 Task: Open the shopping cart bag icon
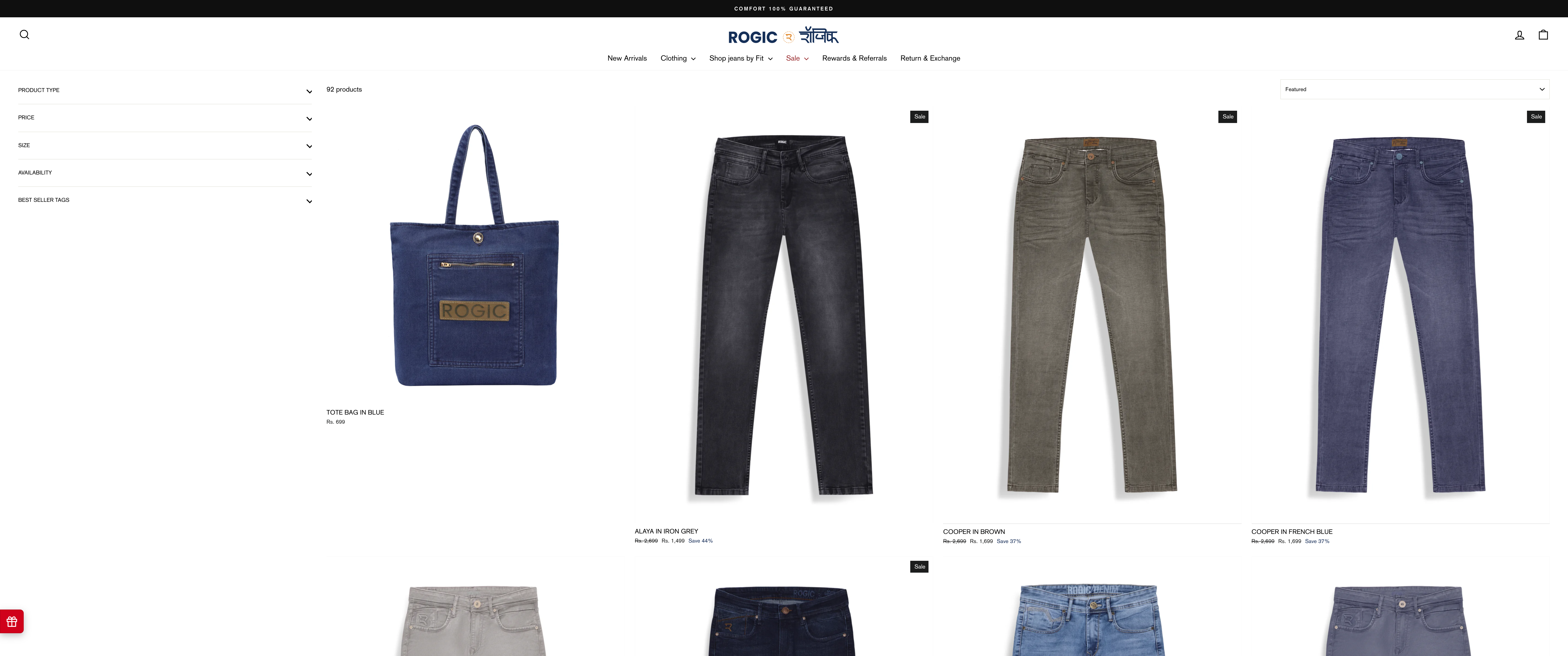click(x=1543, y=35)
